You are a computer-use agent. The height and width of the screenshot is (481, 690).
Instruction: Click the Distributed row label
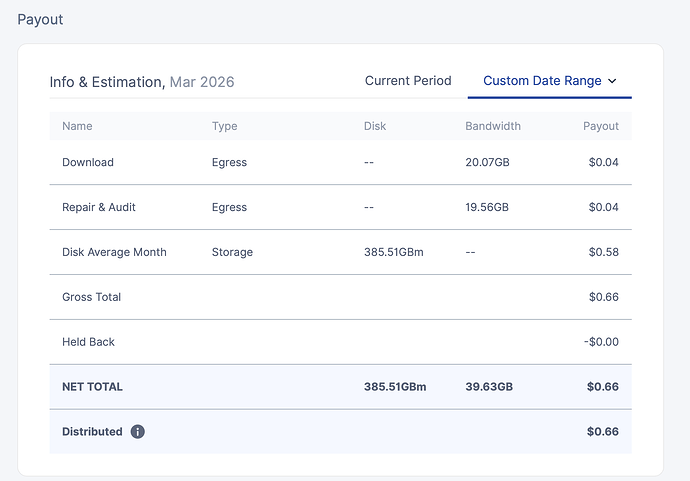pos(92,432)
